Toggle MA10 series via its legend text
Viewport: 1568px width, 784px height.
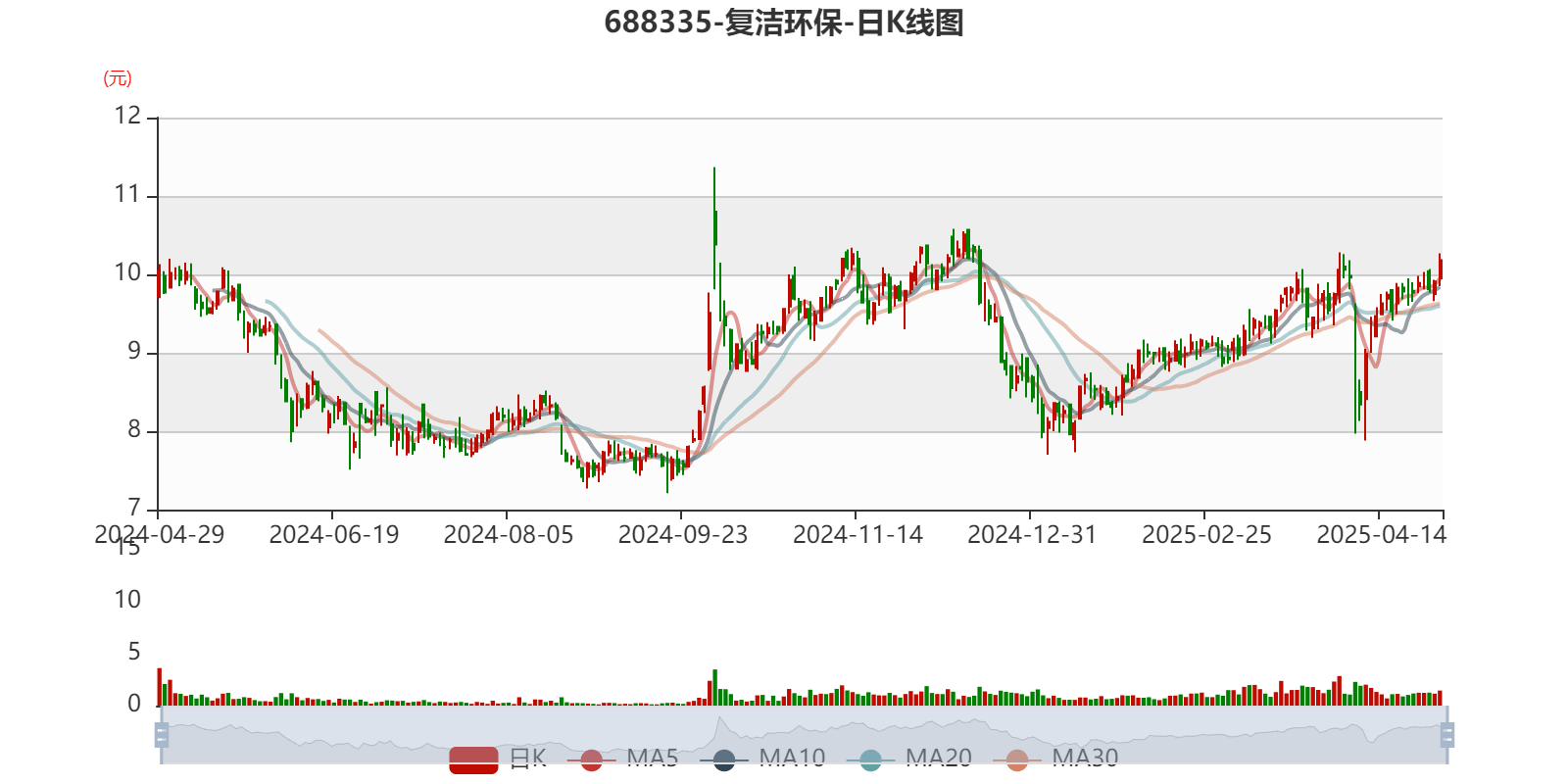click(792, 759)
